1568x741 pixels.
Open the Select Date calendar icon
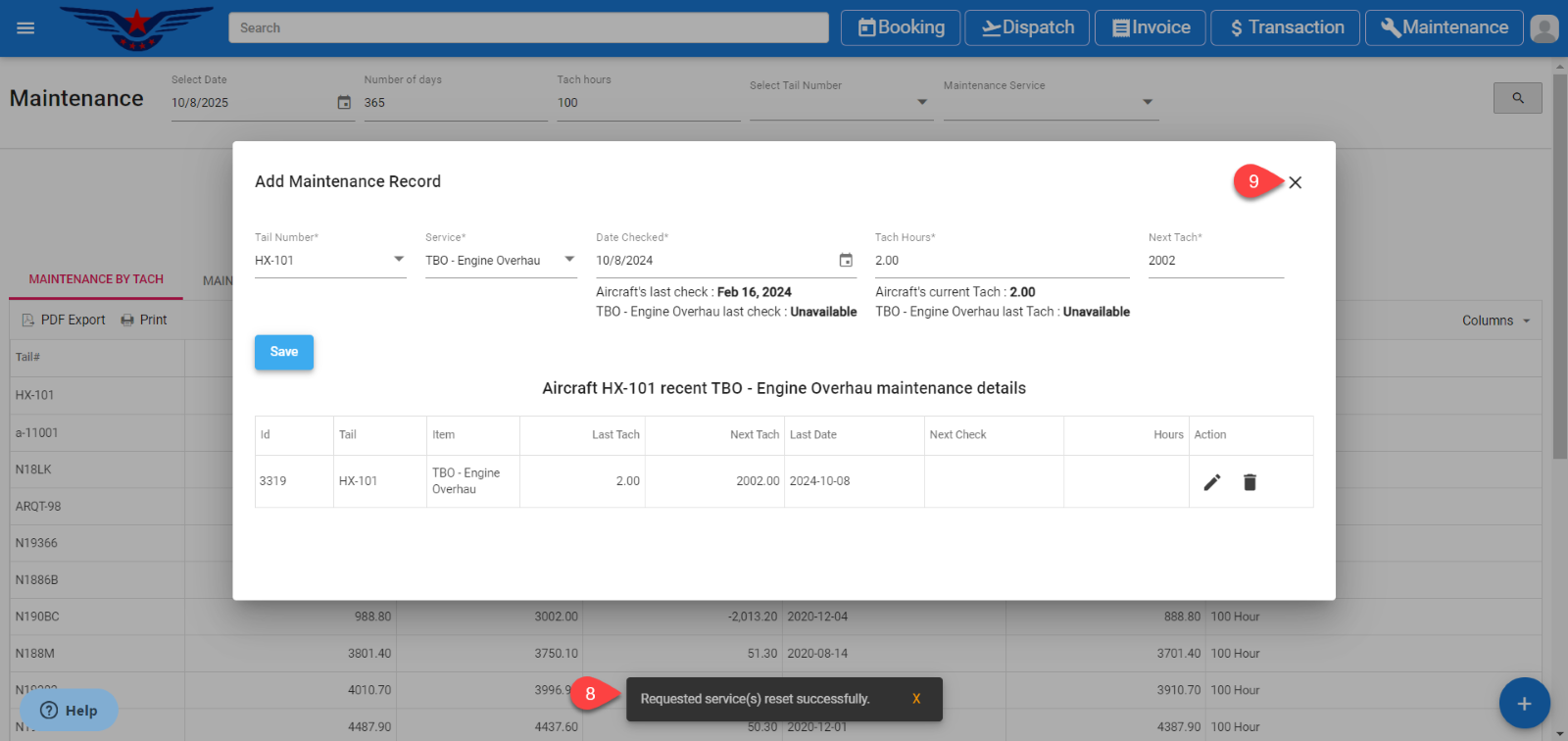pos(344,103)
